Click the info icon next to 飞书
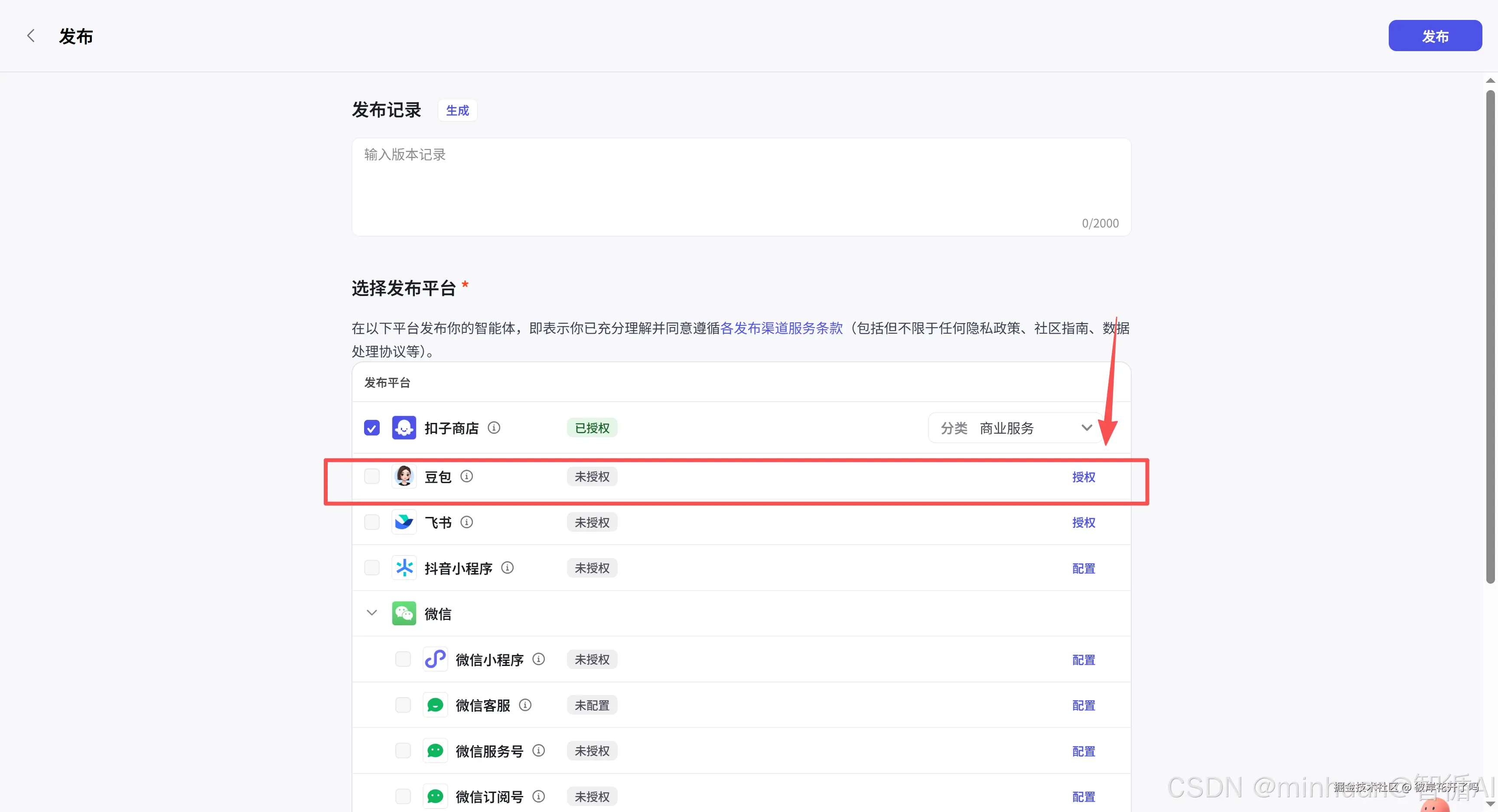Viewport: 1498px width, 812px height. 466,522
